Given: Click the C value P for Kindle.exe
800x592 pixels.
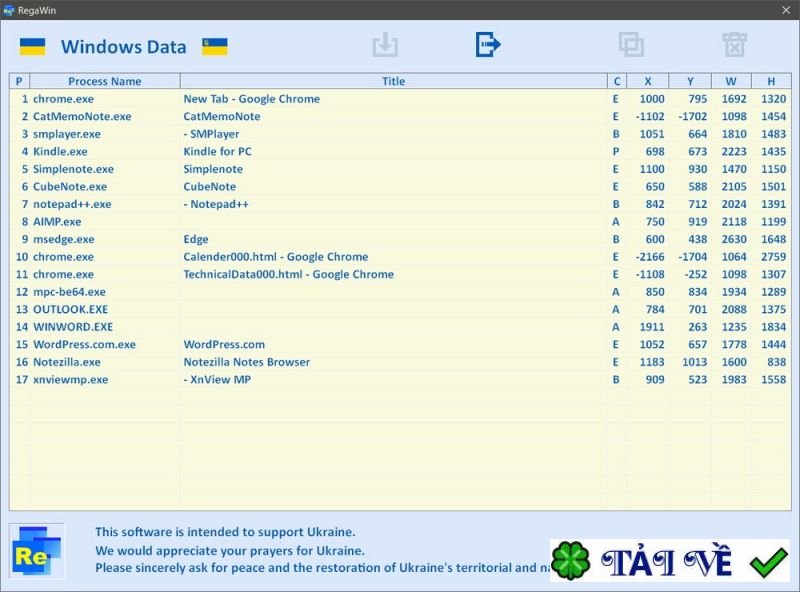Looking at the screenshot, I should (x=616, y=152).
